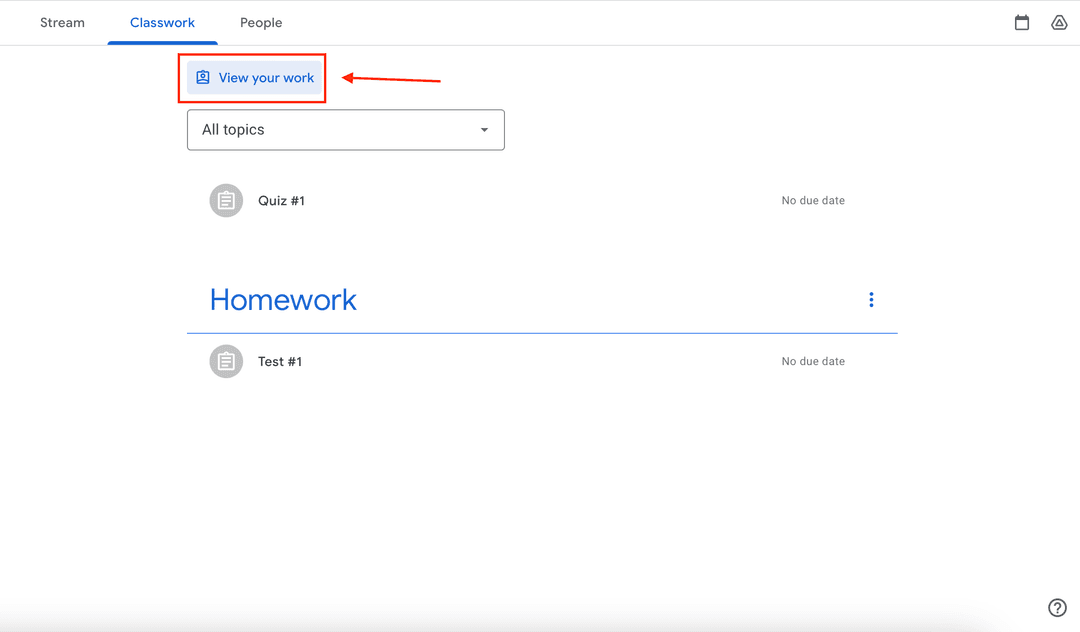The height and width of the screenshot is (632, 1080).
Task: Switch to the Stream tab
Action: click(62, 23)
